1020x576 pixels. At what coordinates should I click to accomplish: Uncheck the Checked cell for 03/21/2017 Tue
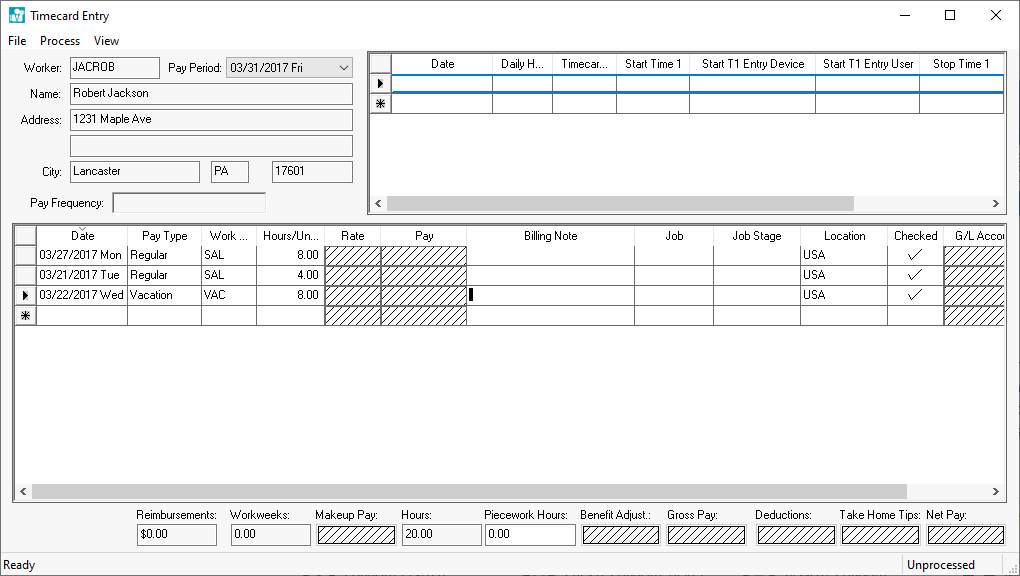click(915, 275)
